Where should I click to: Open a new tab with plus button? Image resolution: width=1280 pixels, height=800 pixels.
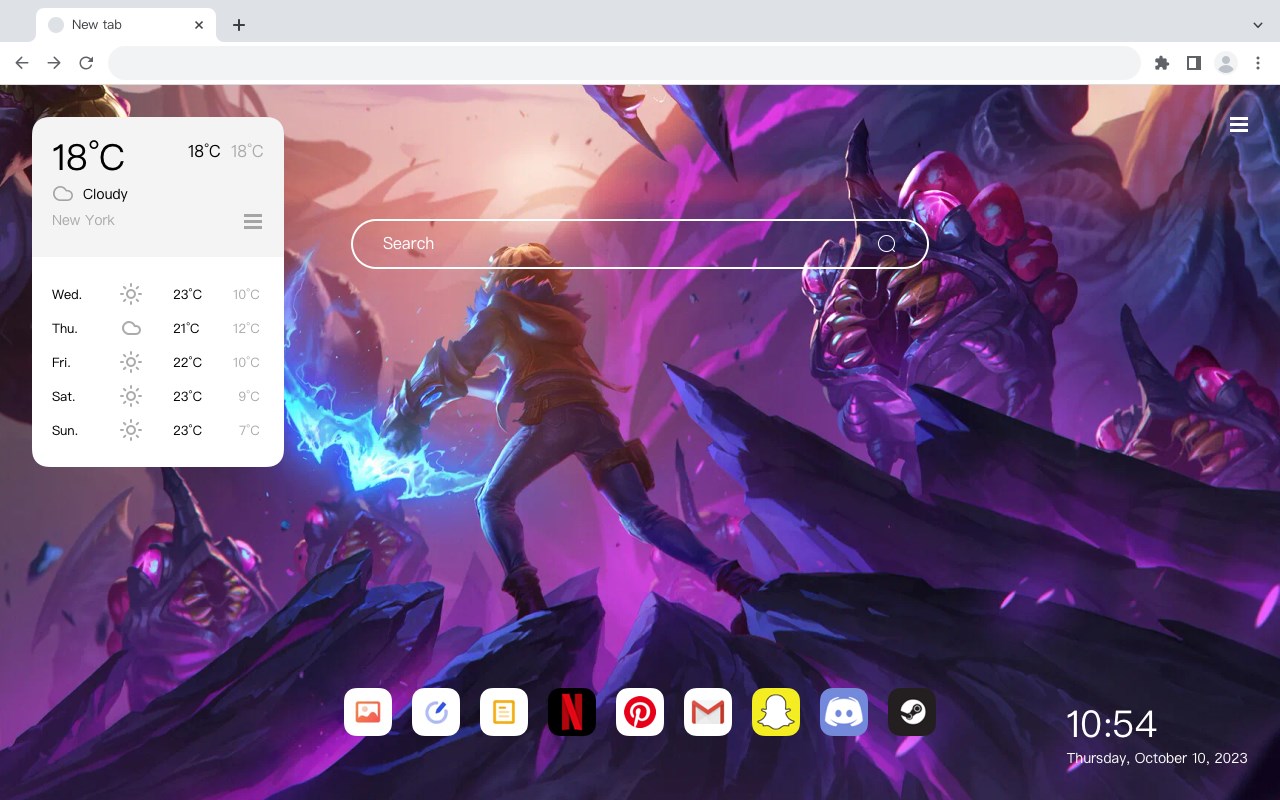pyautogui.click(x=238, y=25)
